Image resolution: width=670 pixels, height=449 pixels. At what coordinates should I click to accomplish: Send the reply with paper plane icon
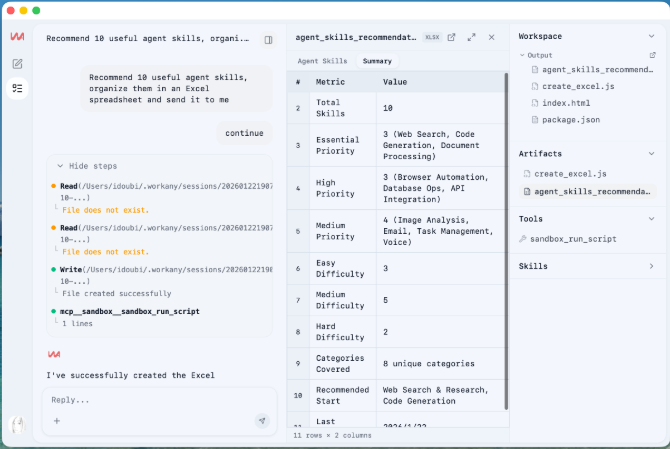(262, 421)
